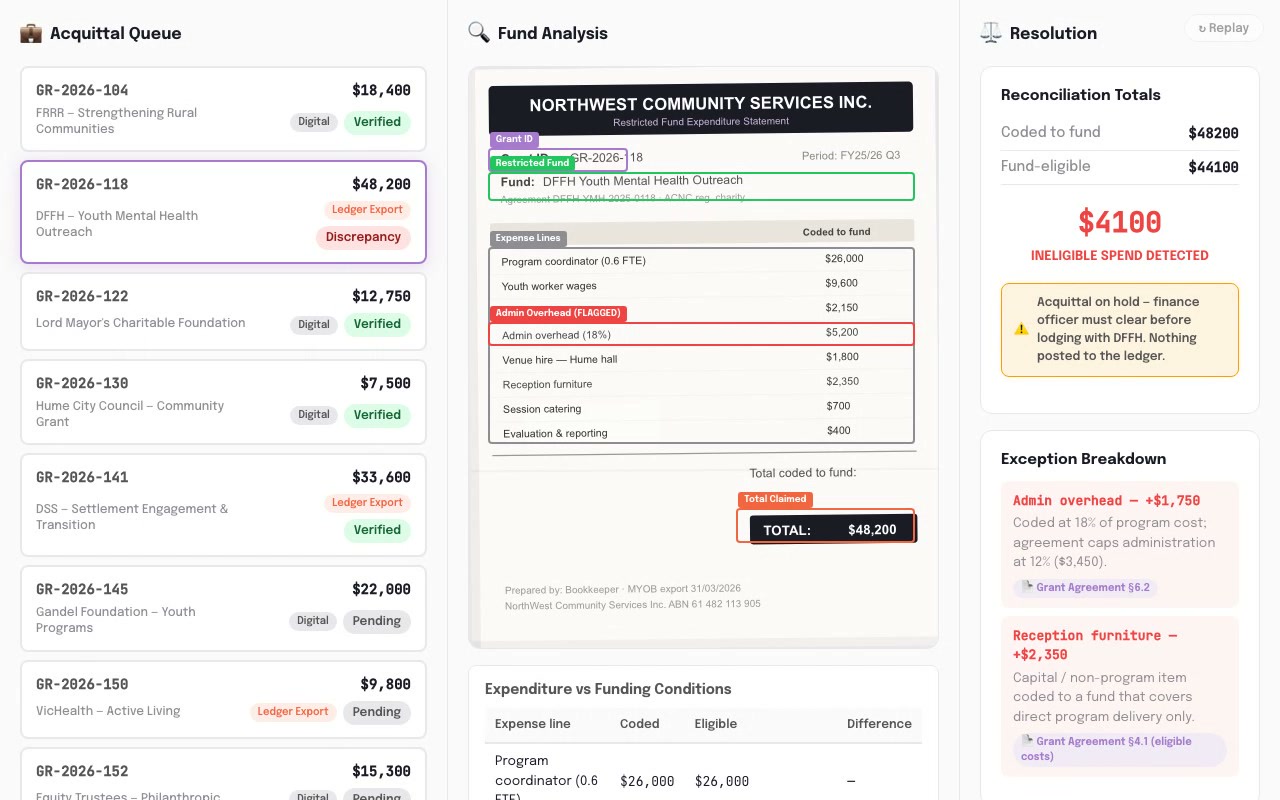Click the Replay button
Viewport: 1280px width, 800px height.
[x=1223, y=28]
